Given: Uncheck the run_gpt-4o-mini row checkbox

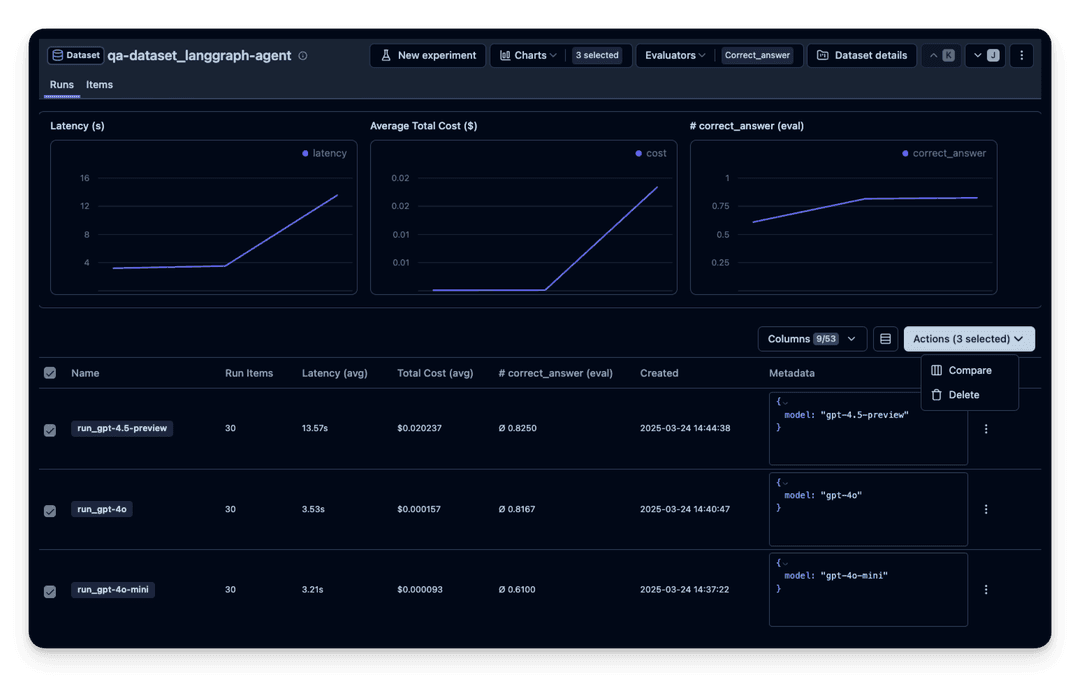Looking at the screenshot, I should pyautogui.click(x=50, y=591).
